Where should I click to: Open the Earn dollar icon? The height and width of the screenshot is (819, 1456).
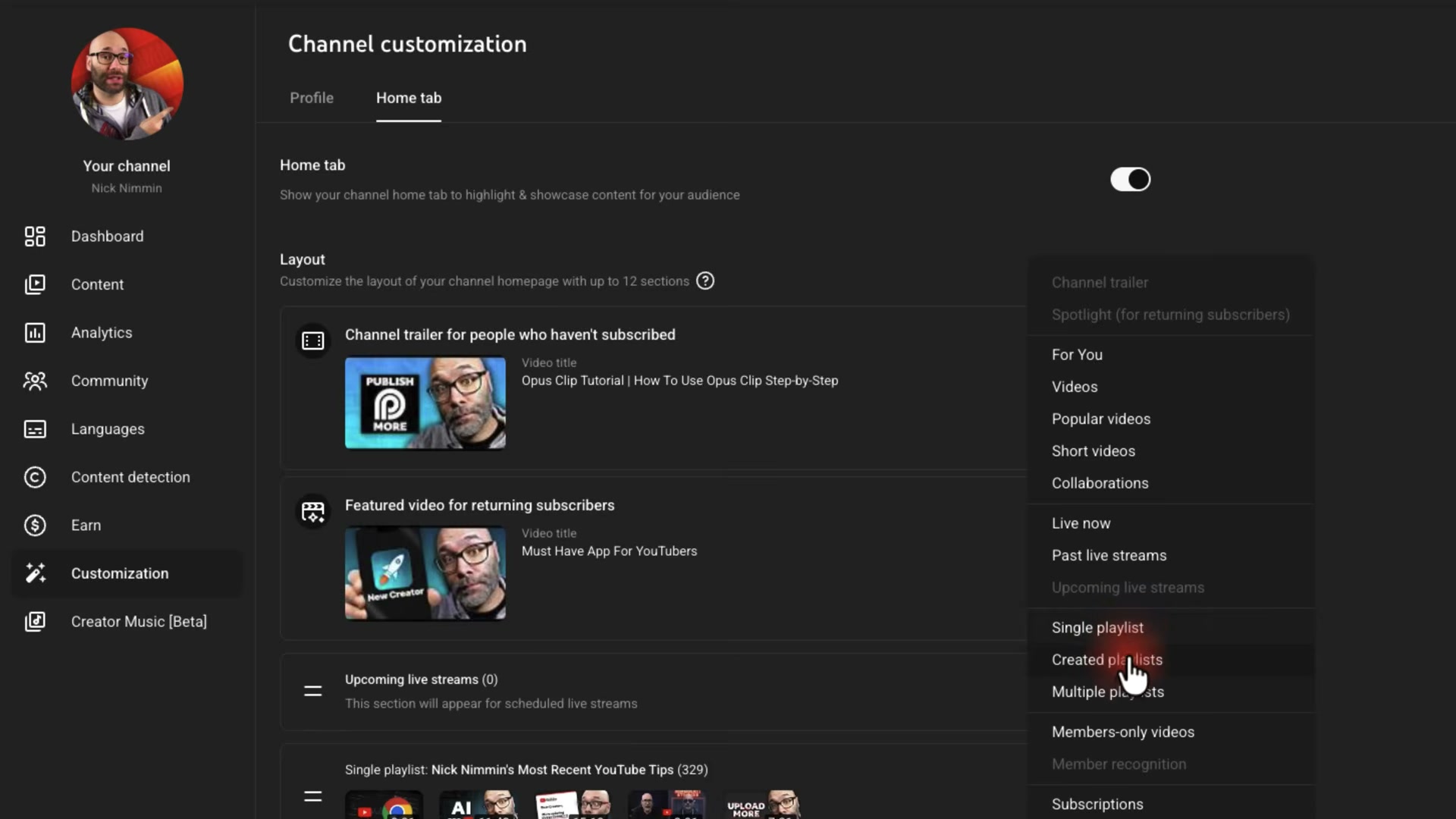click(x=35, y=526)
